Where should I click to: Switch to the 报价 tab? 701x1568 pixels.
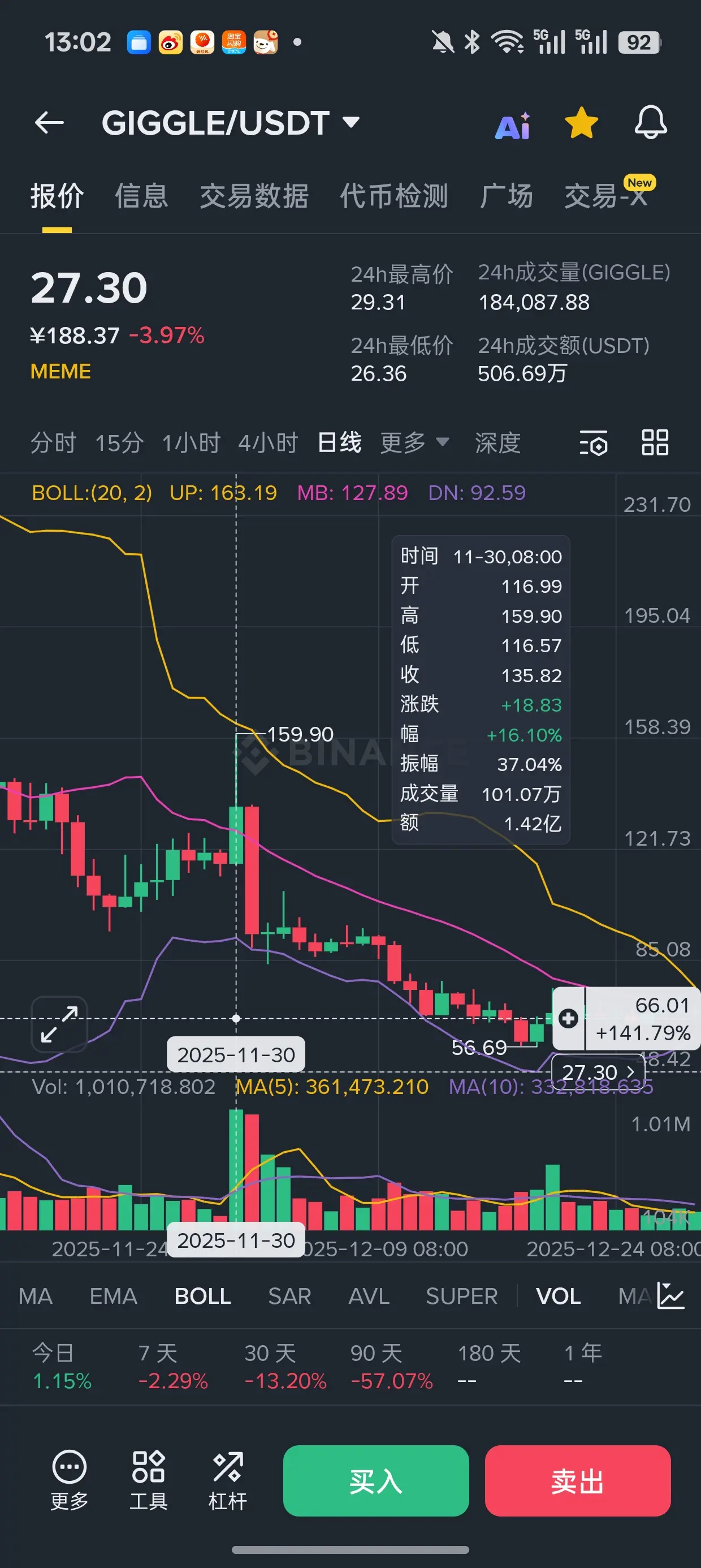click(x=57, y=196)
